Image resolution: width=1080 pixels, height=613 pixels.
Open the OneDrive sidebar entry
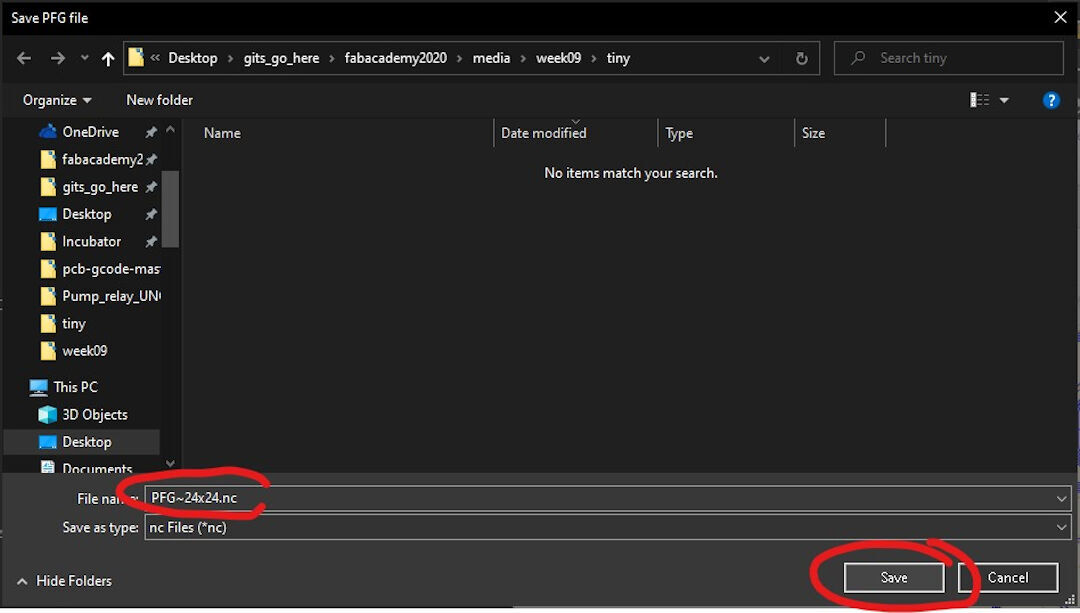click(91, 131)
